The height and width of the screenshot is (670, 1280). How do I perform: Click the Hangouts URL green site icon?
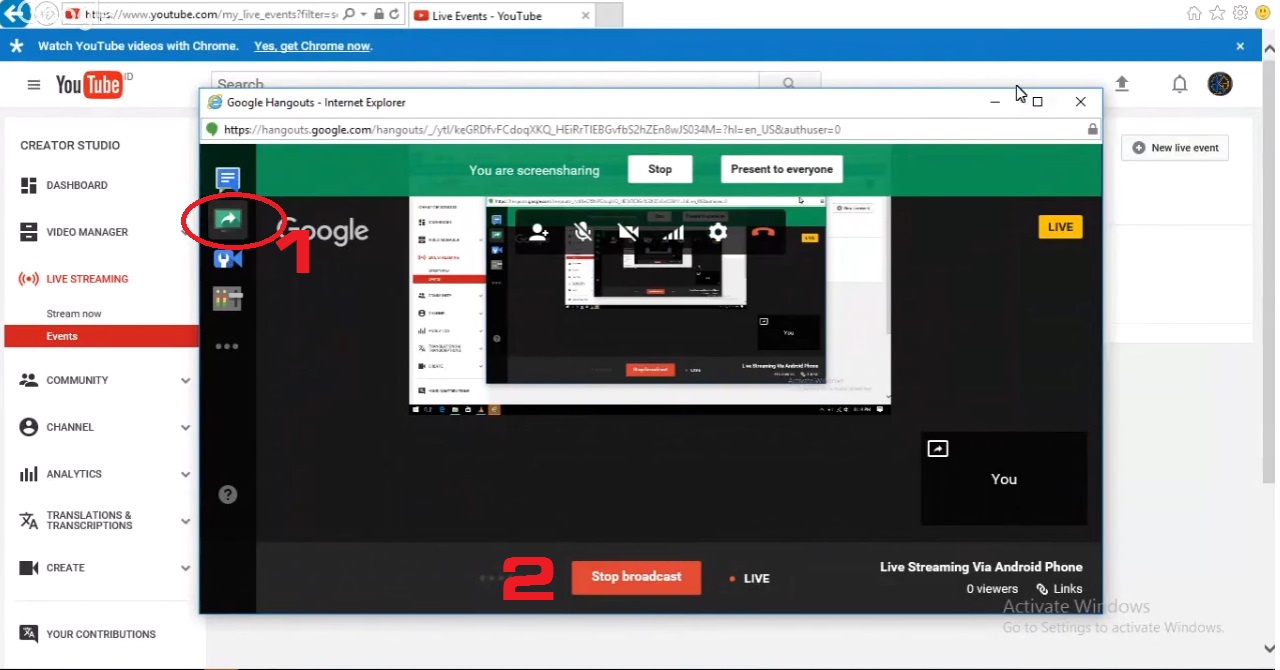click(x=212, y=129)
